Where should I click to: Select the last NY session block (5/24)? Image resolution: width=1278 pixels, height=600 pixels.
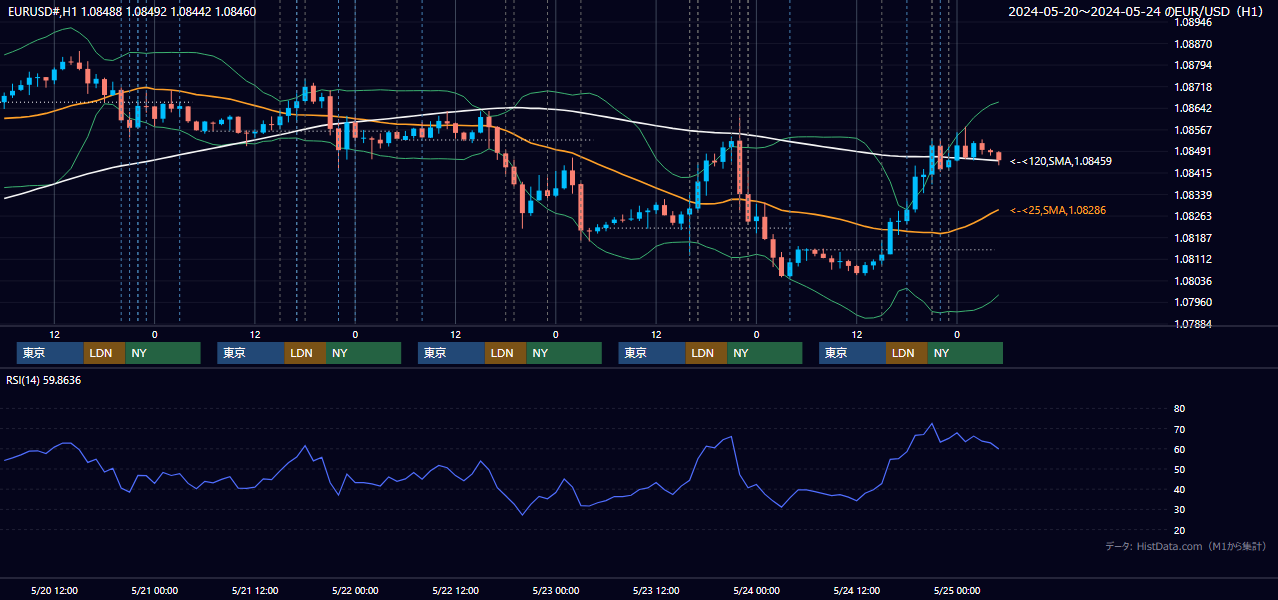[x=965, y=353]
